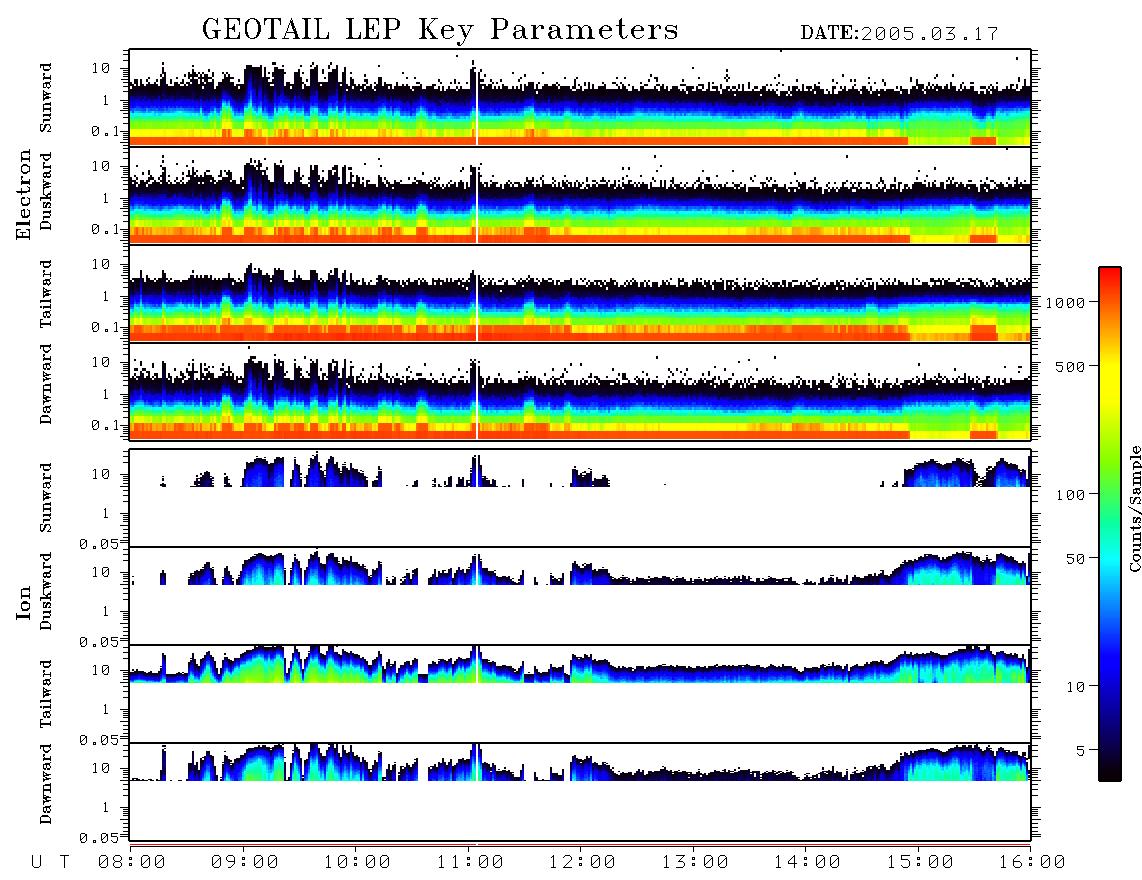Click the Ion Duskward spectrogram panel

pyautogui.click(x=580, y=595)
